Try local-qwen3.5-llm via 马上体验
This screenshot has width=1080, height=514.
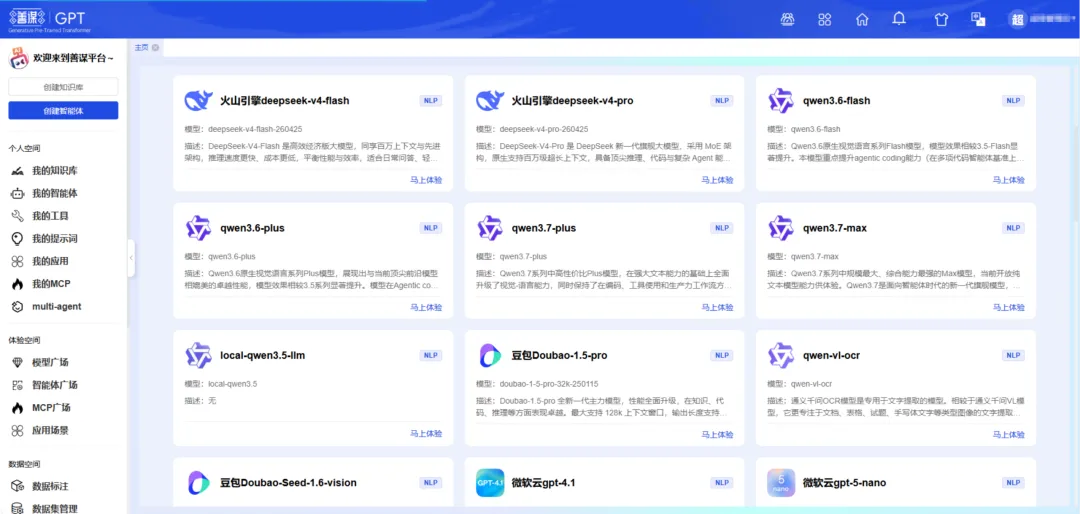click(426, 434)
